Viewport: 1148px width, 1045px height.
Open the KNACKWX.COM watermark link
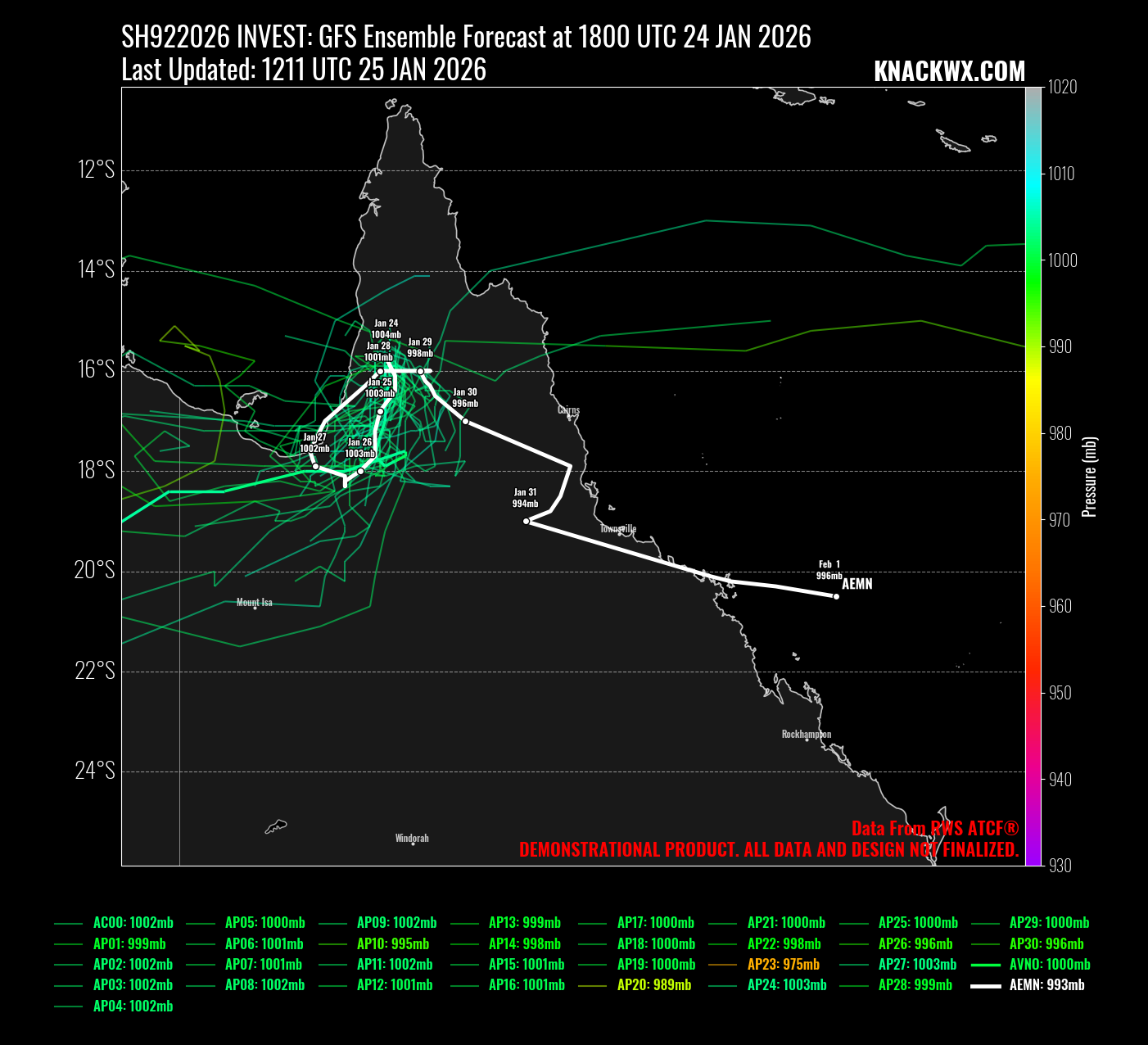point(949,72)
